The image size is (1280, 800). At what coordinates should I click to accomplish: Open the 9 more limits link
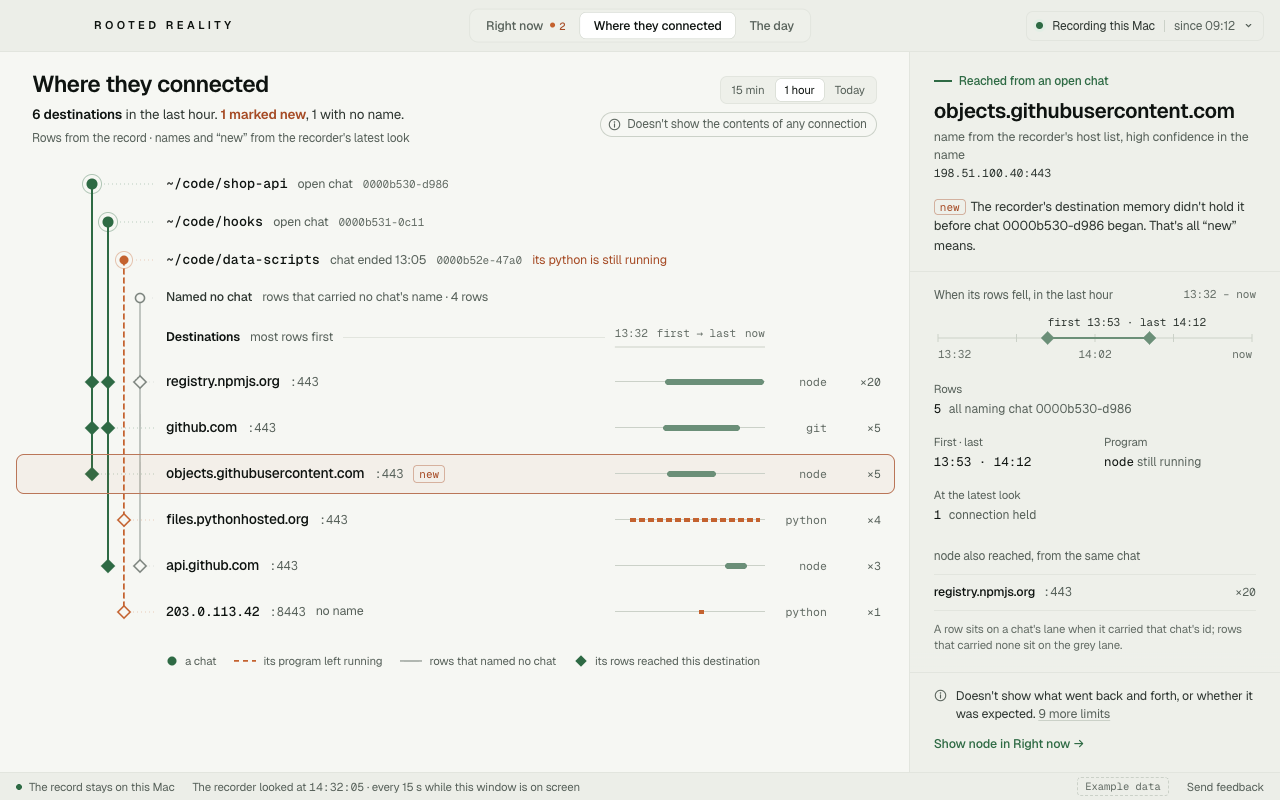(1074, 714)
